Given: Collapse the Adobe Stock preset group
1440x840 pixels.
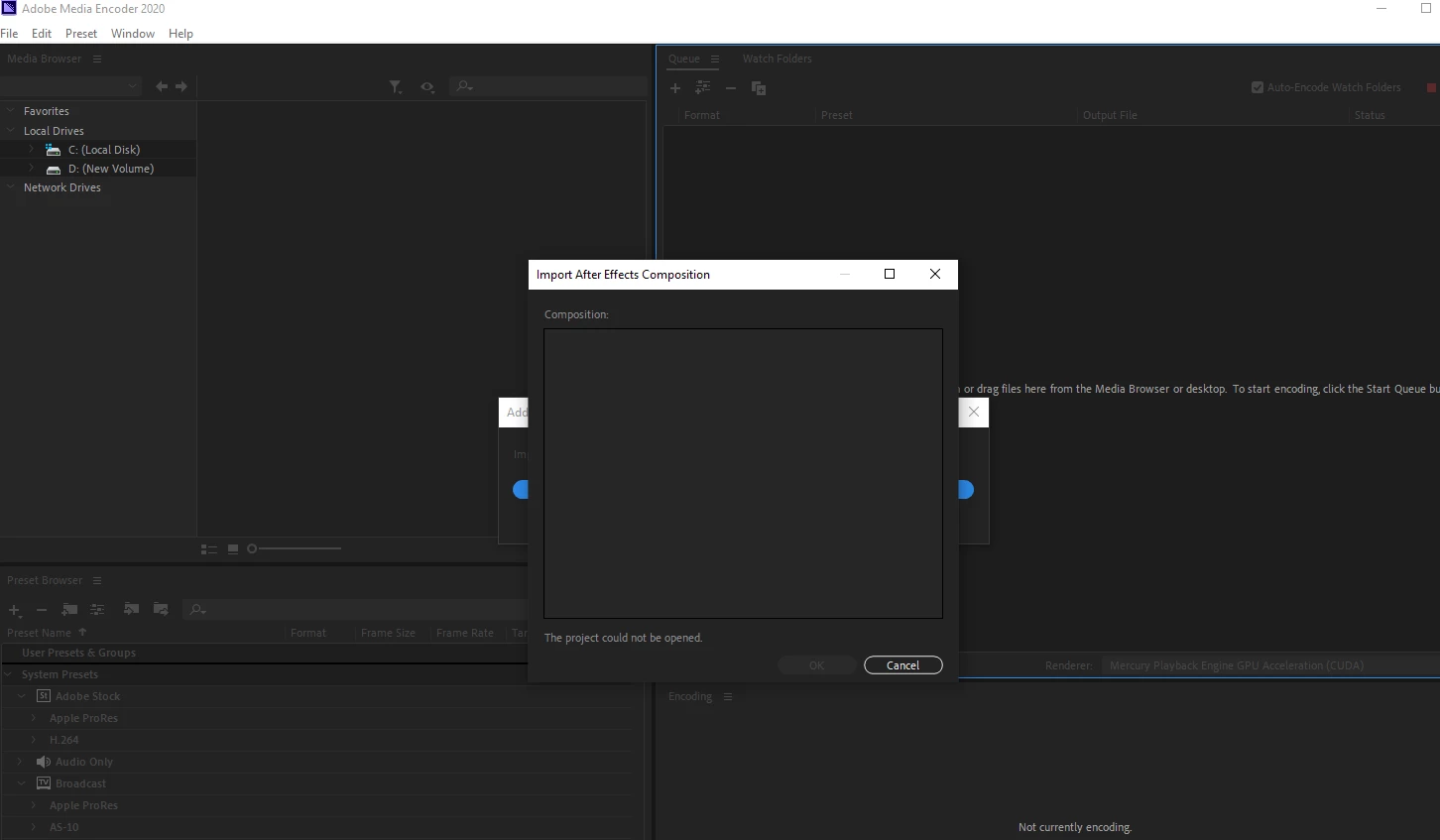Looking at the screenshot, I should 22,696.
